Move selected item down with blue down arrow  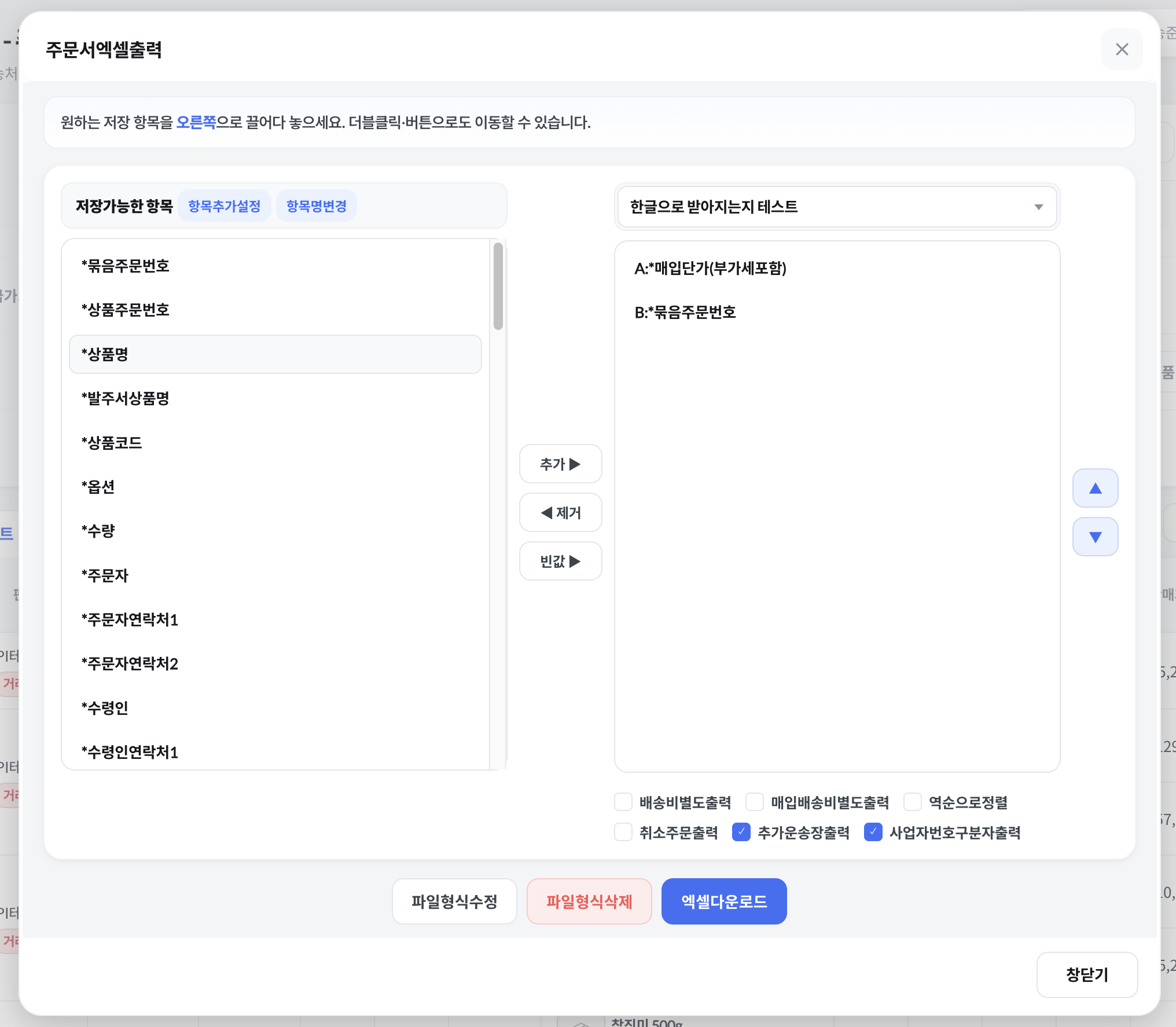click(x=1095, y=537)
